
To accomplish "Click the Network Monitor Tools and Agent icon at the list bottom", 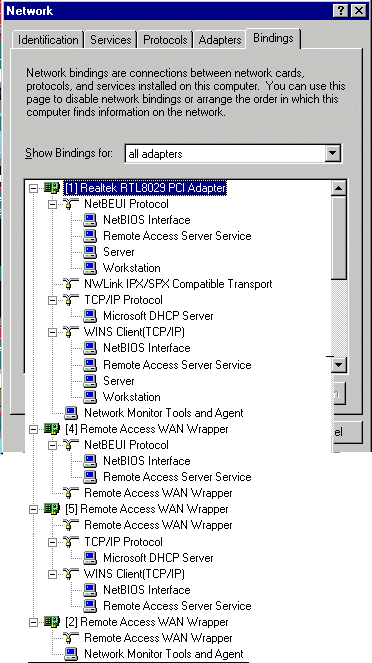I will (71, 654).
